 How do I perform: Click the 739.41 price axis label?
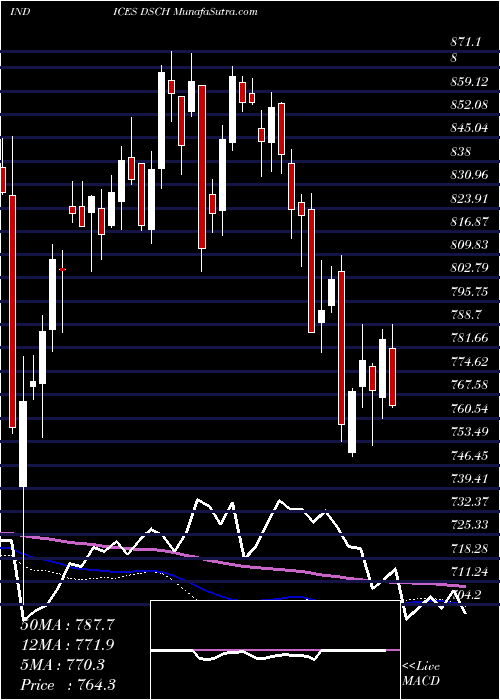click(x=469, y=478)
